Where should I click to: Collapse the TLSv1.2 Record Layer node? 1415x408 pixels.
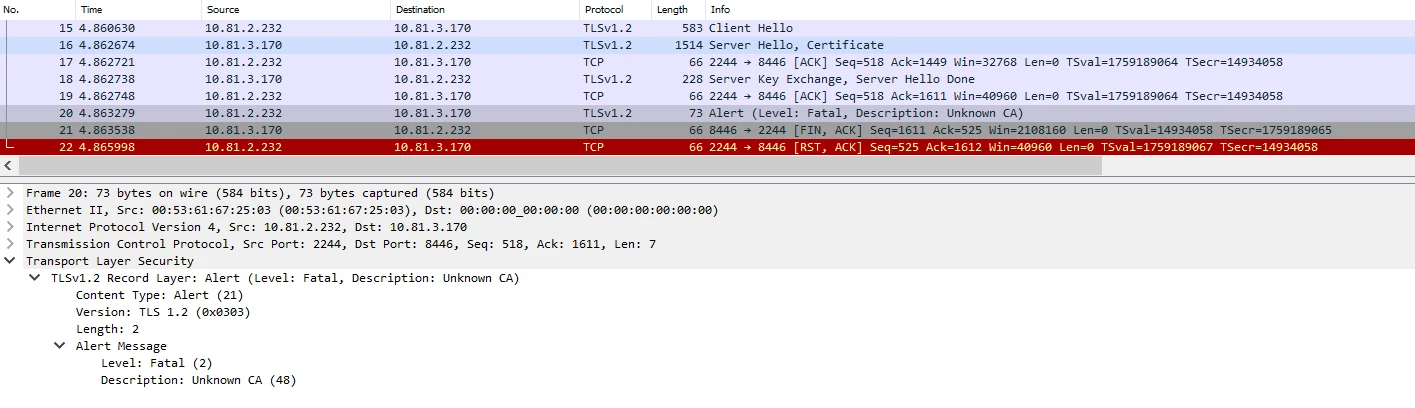(35, 278)
